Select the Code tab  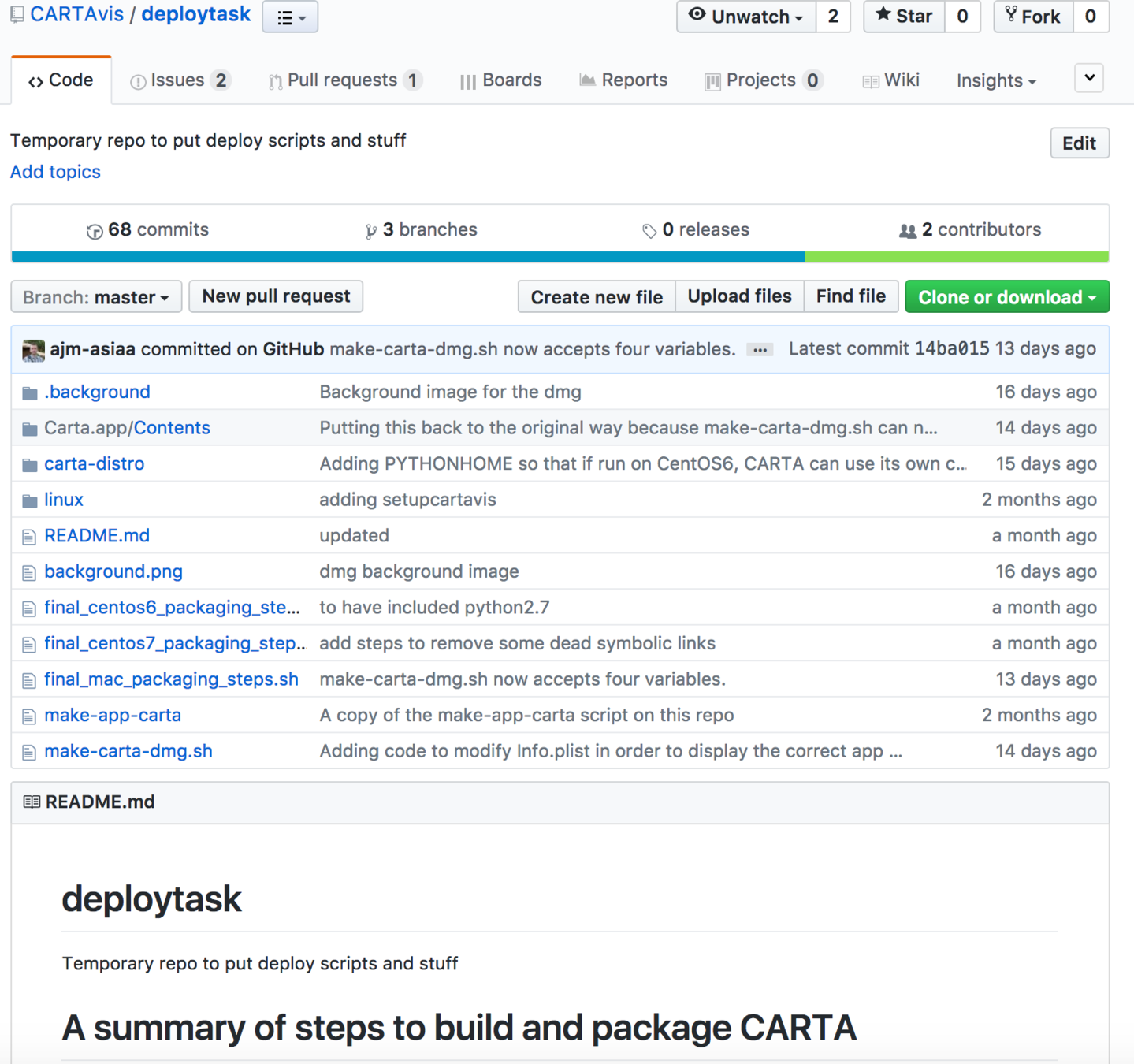pos(61,80)
